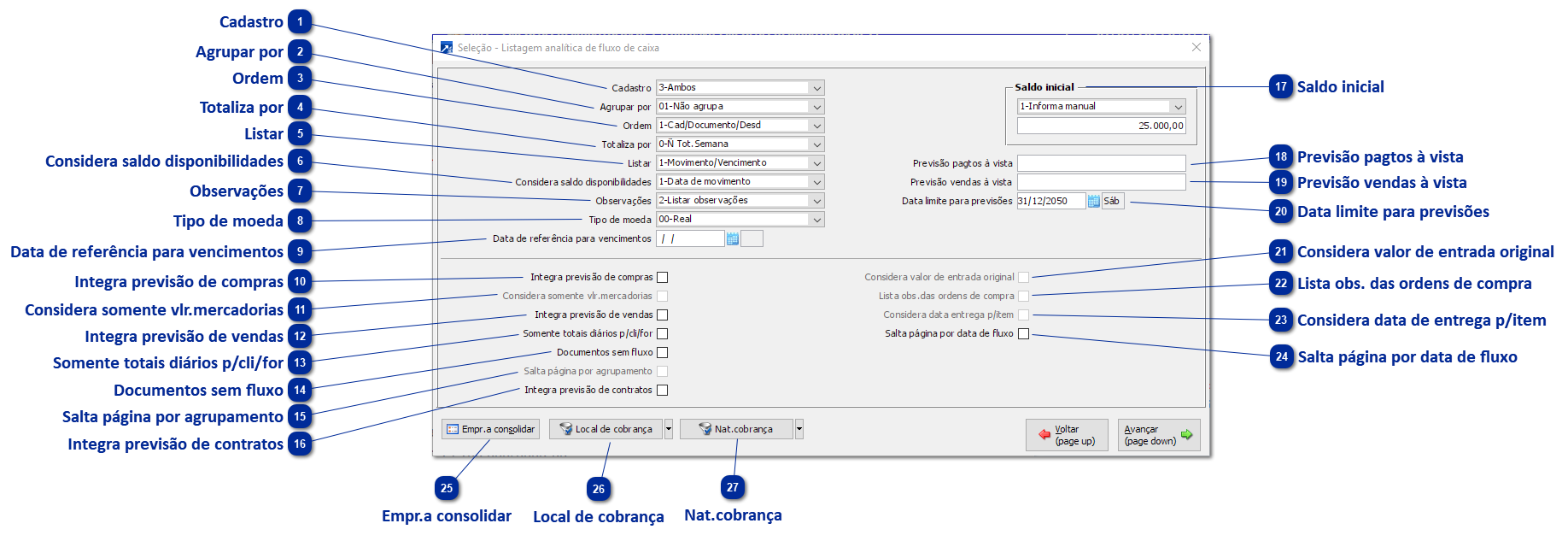The image size is (1568, 541).
Task: Click Avançar (page down) button
Action: click(1159, 435)
